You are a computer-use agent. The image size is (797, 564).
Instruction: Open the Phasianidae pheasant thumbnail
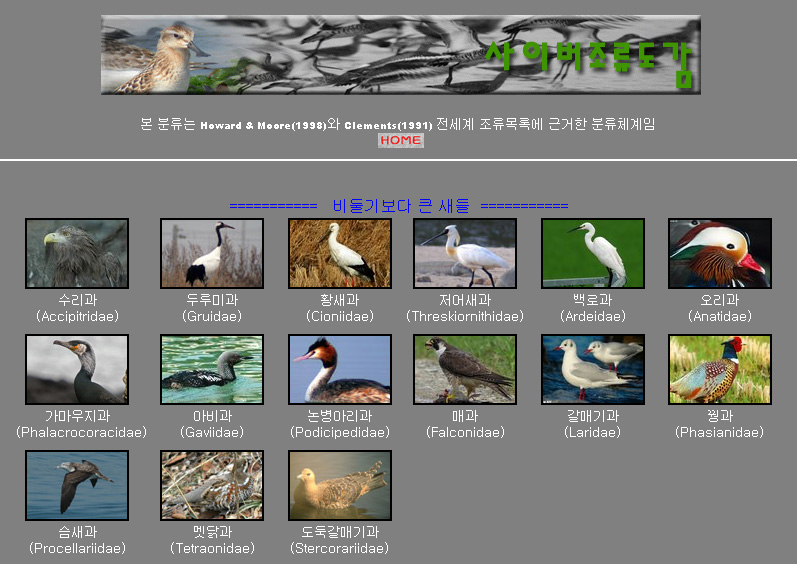720,369
